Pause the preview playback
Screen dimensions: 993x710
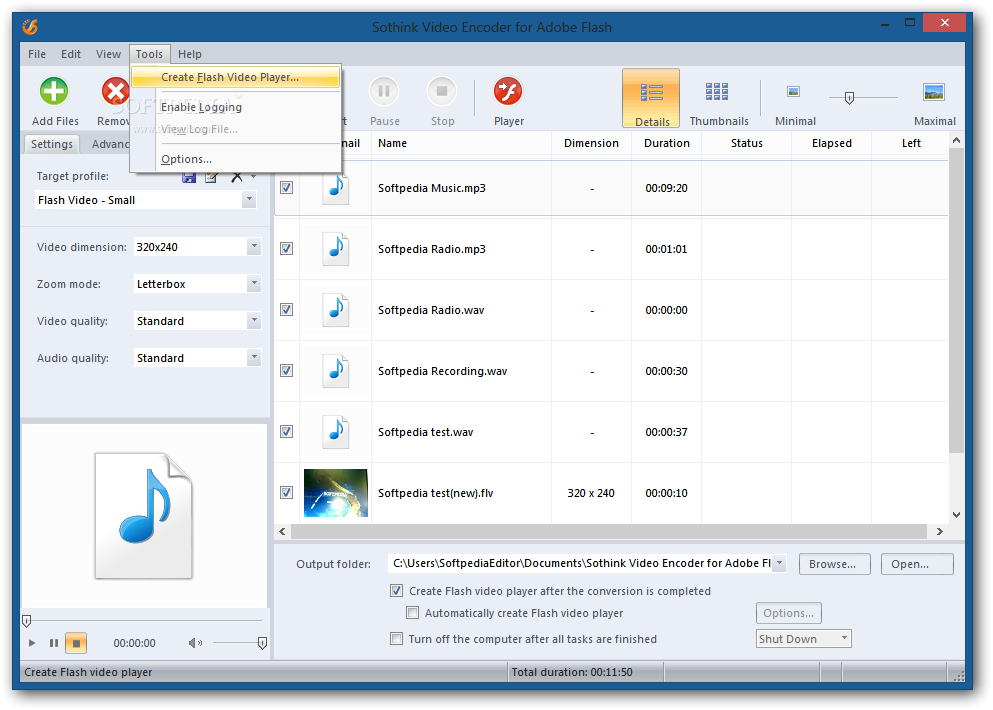click(x=54, y=643)
